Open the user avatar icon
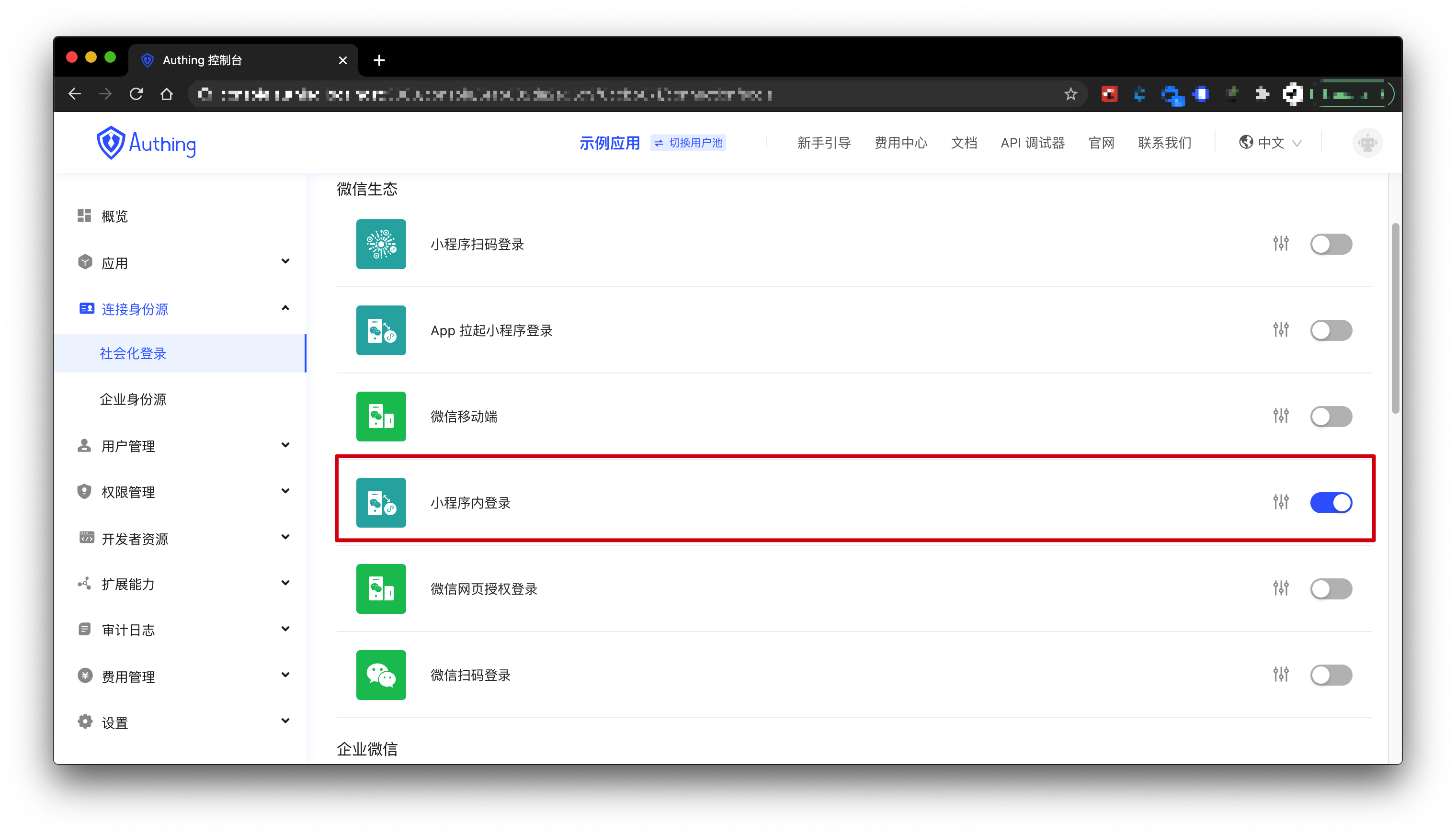This screenshot has width=1456, height=835. [1367, 143]
